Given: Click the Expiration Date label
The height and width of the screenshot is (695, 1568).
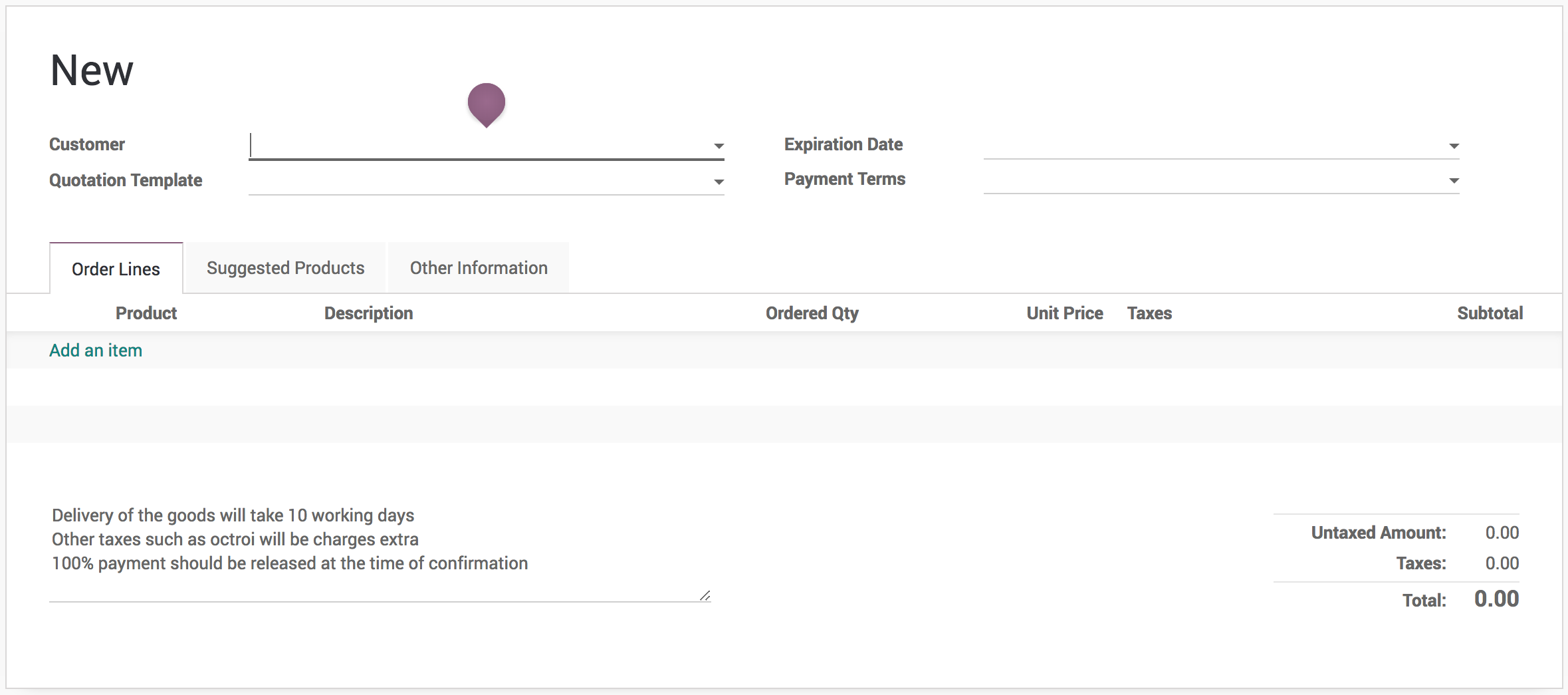Looking at the screenshot, I should tap(843, 144).
